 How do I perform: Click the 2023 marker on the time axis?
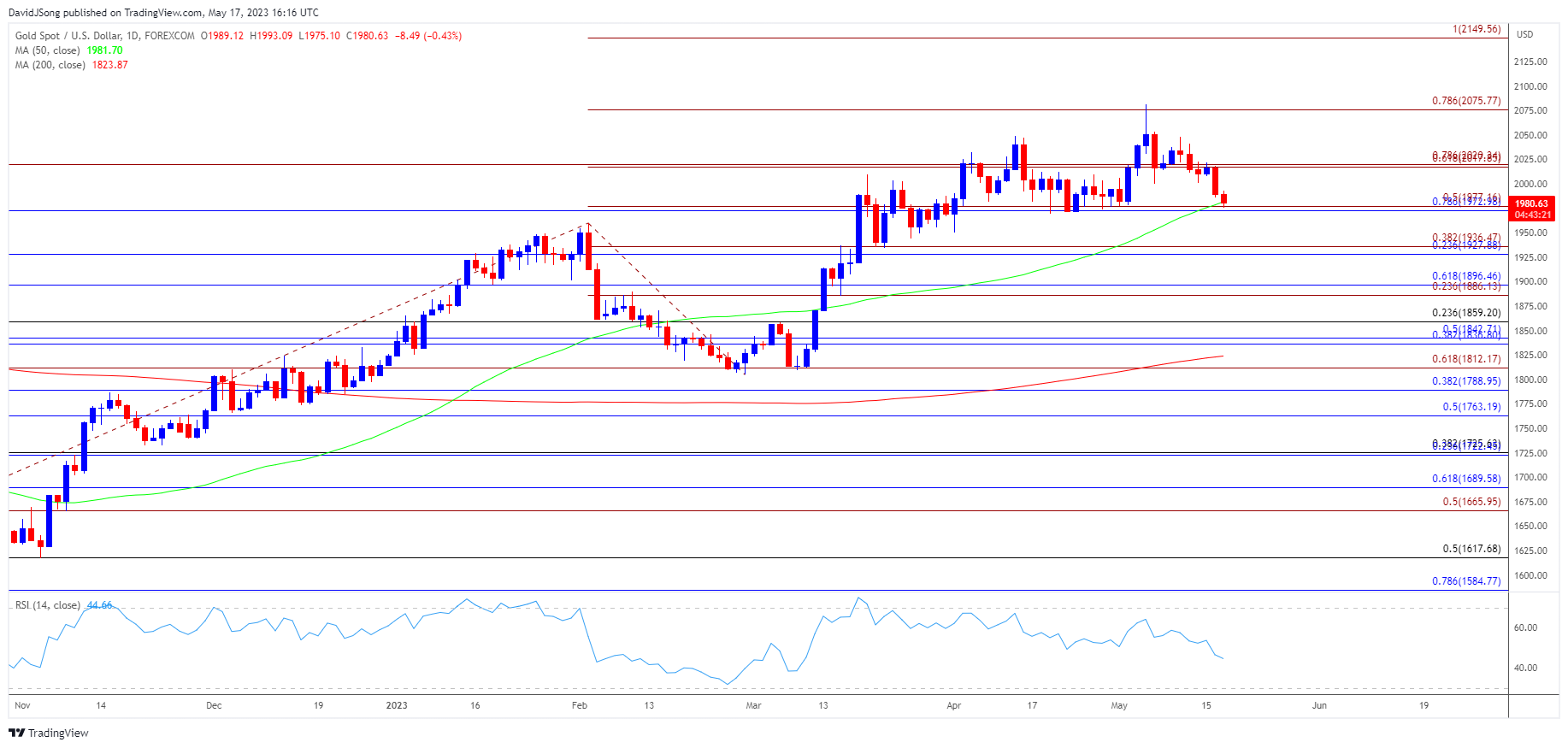[397, 705]
